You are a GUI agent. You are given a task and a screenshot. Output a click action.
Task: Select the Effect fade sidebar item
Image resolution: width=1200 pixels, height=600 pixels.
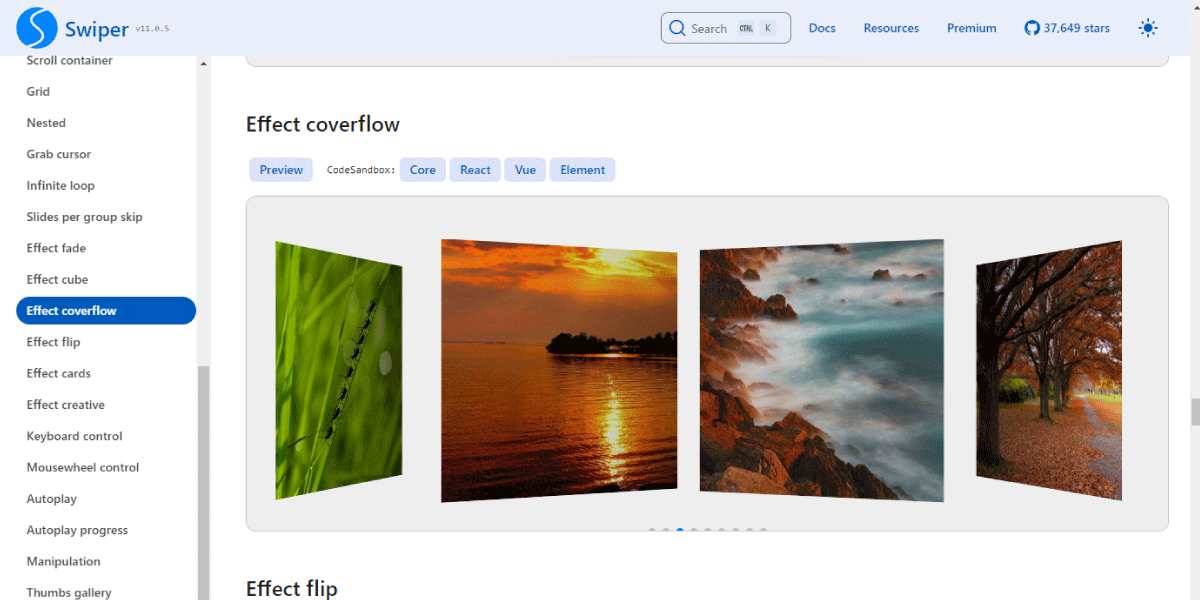pos(56,248)
